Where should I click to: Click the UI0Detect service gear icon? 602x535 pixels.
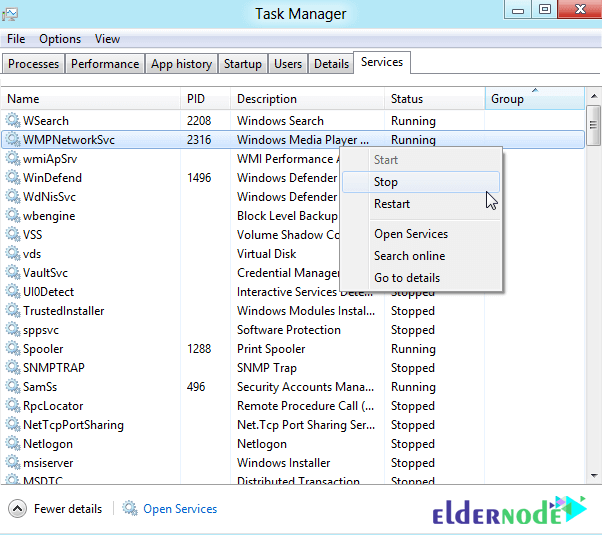tap(13, 292)
